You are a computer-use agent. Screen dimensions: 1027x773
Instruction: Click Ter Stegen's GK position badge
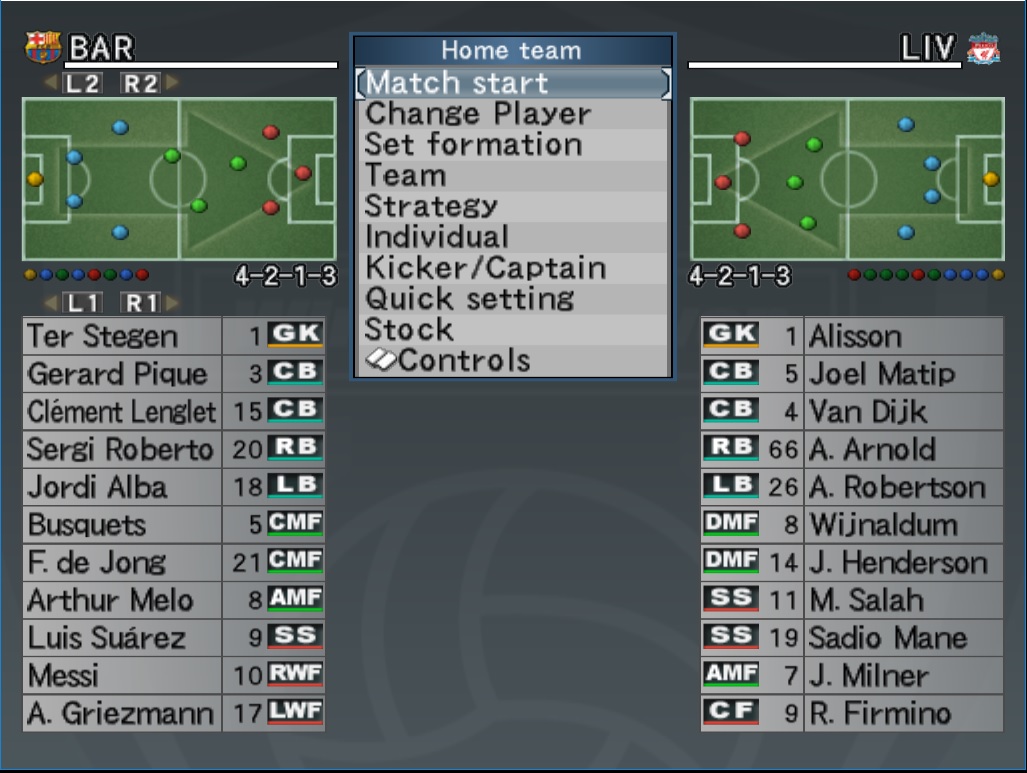click(x=295, y=336)
